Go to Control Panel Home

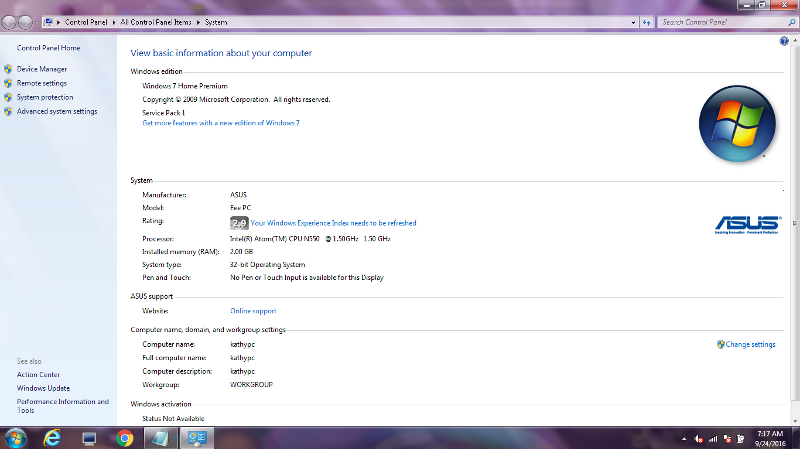pyautogui.click(x=48, y=48)
